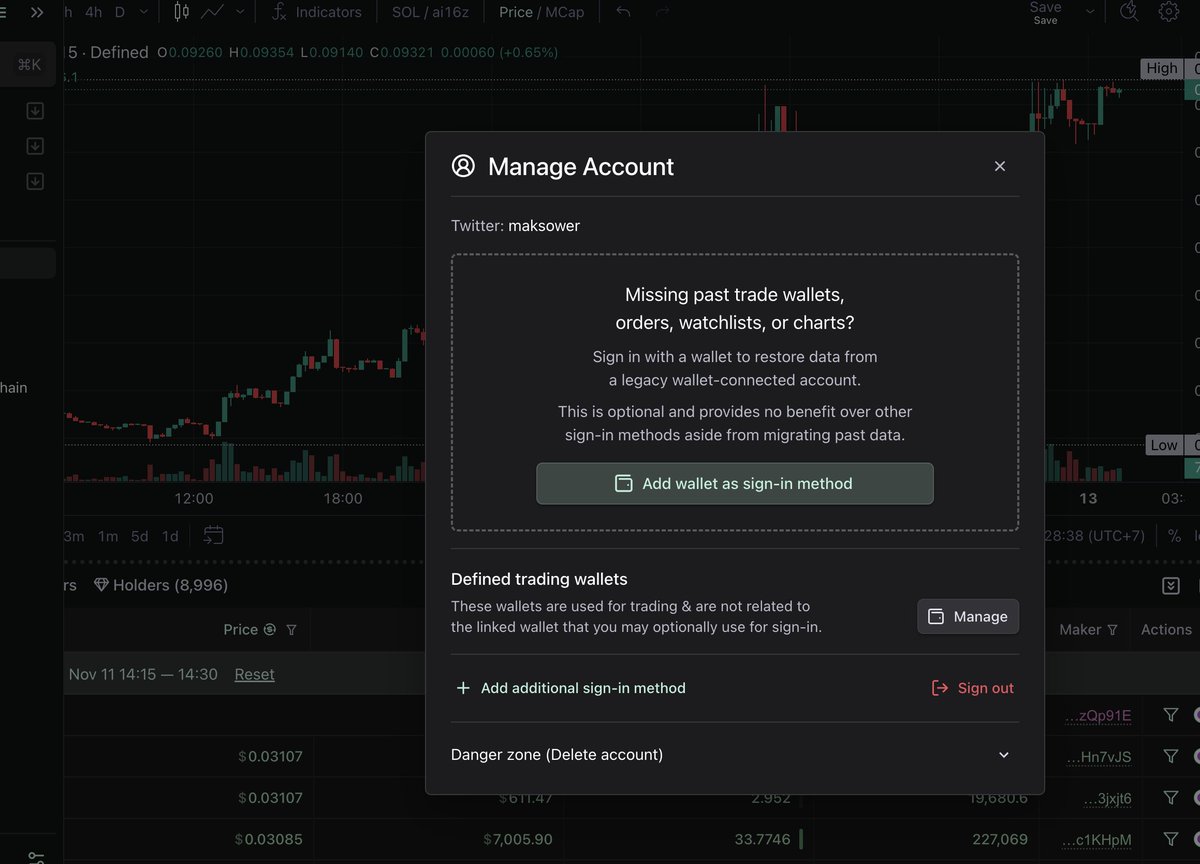Click the second download-arrow icon in left sidebar
Screen dimensions: 1200x864
(x=35, y=146)
